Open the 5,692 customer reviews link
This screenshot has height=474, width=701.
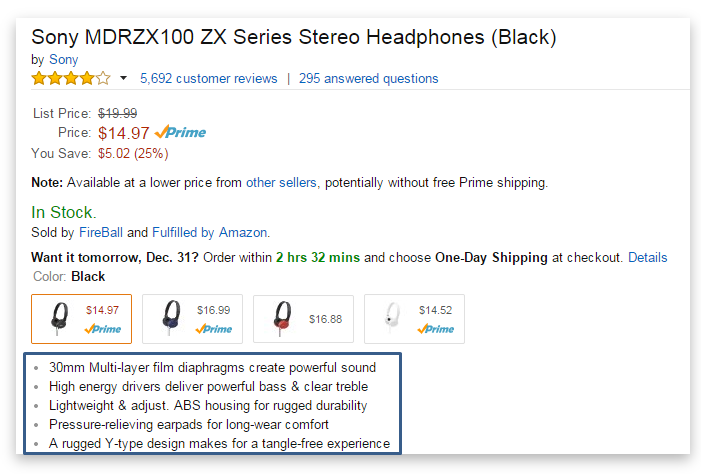(x=209, y=78)
